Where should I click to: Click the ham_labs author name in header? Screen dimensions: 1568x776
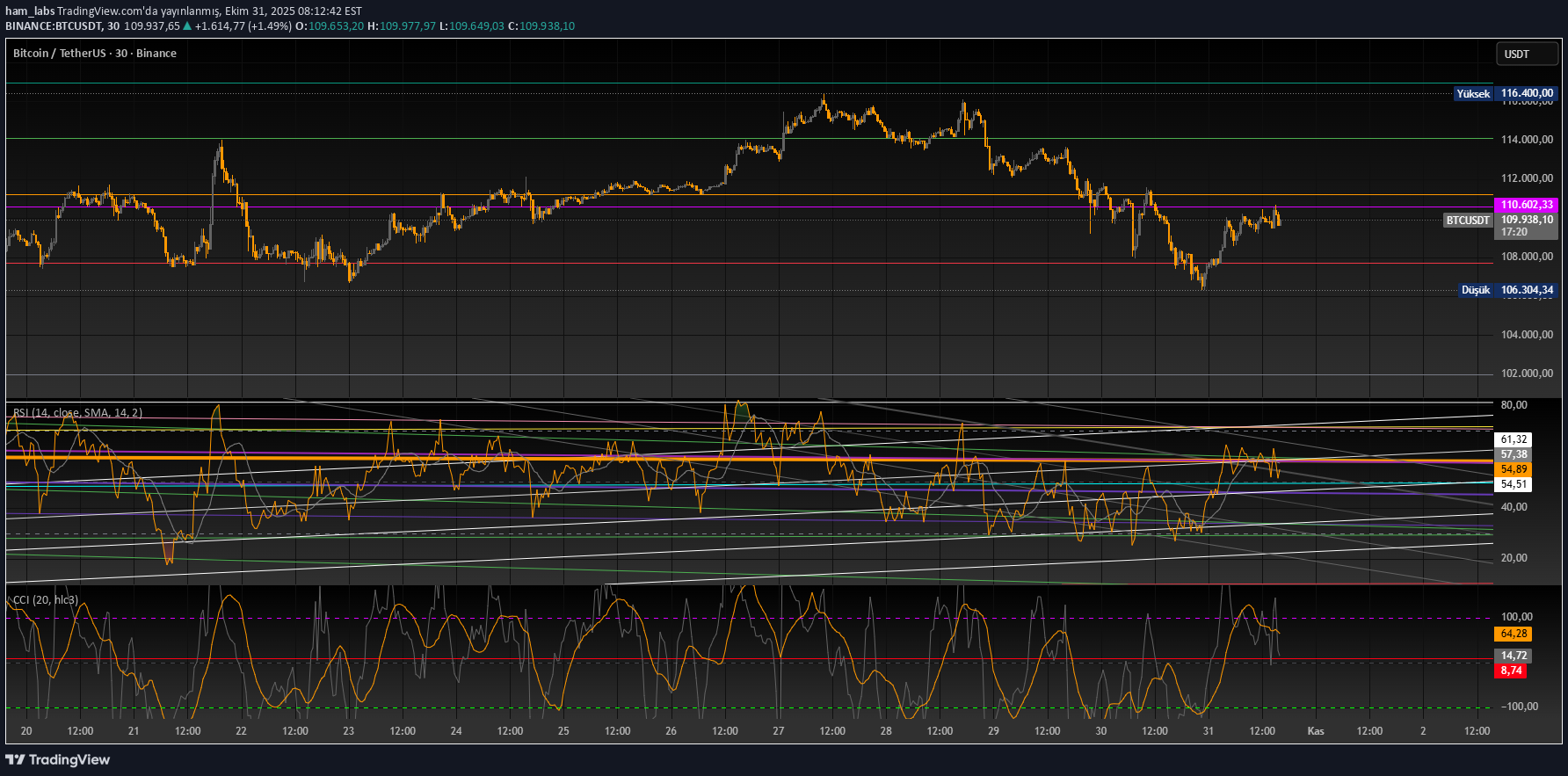[x=30, y=11]
